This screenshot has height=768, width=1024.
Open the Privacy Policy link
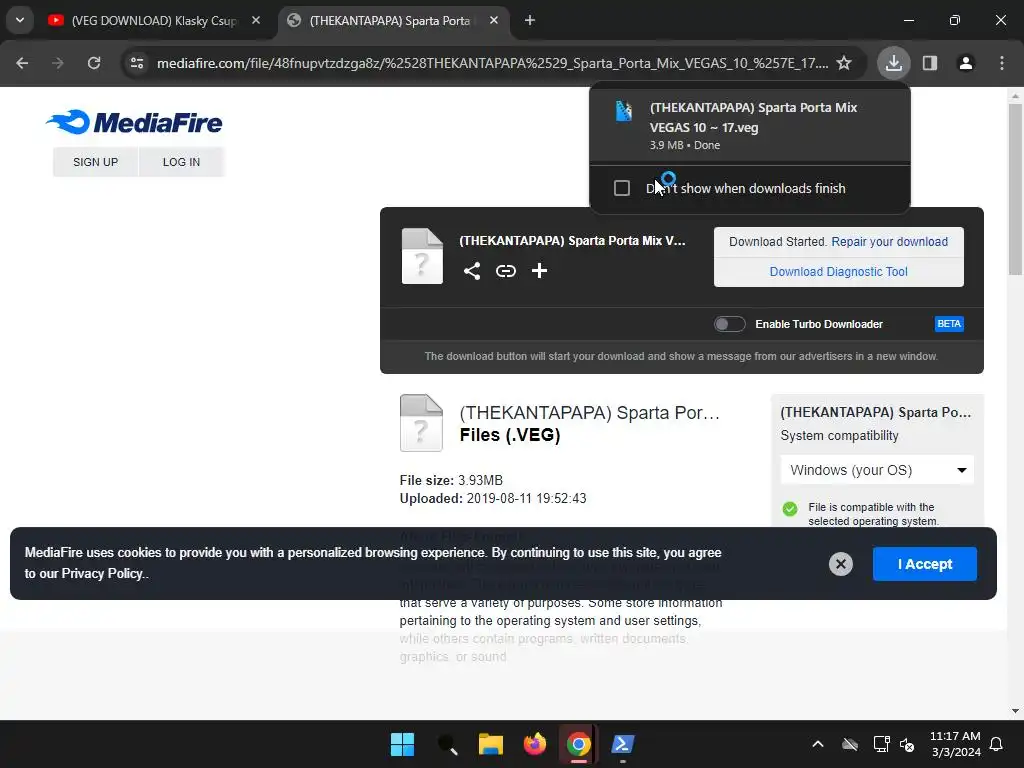(103, 573)
